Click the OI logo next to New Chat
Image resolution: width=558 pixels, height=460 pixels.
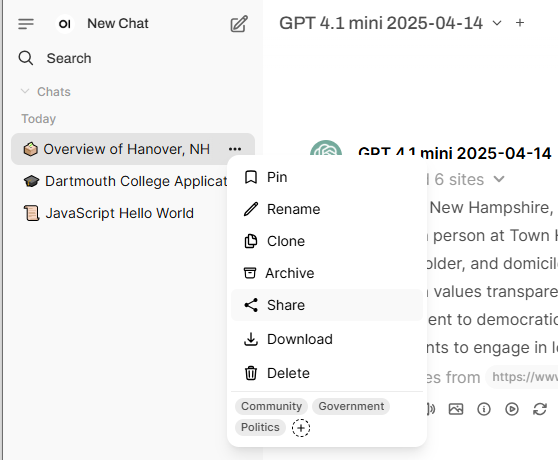(65, 24)
